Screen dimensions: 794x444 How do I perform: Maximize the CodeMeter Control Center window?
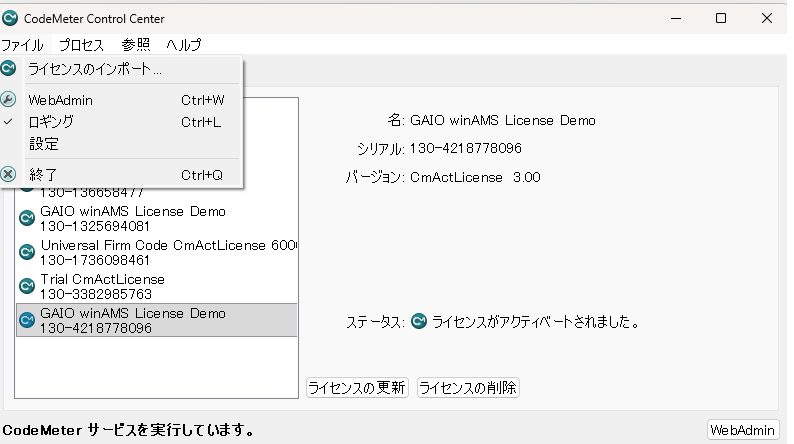coord(721,18)
